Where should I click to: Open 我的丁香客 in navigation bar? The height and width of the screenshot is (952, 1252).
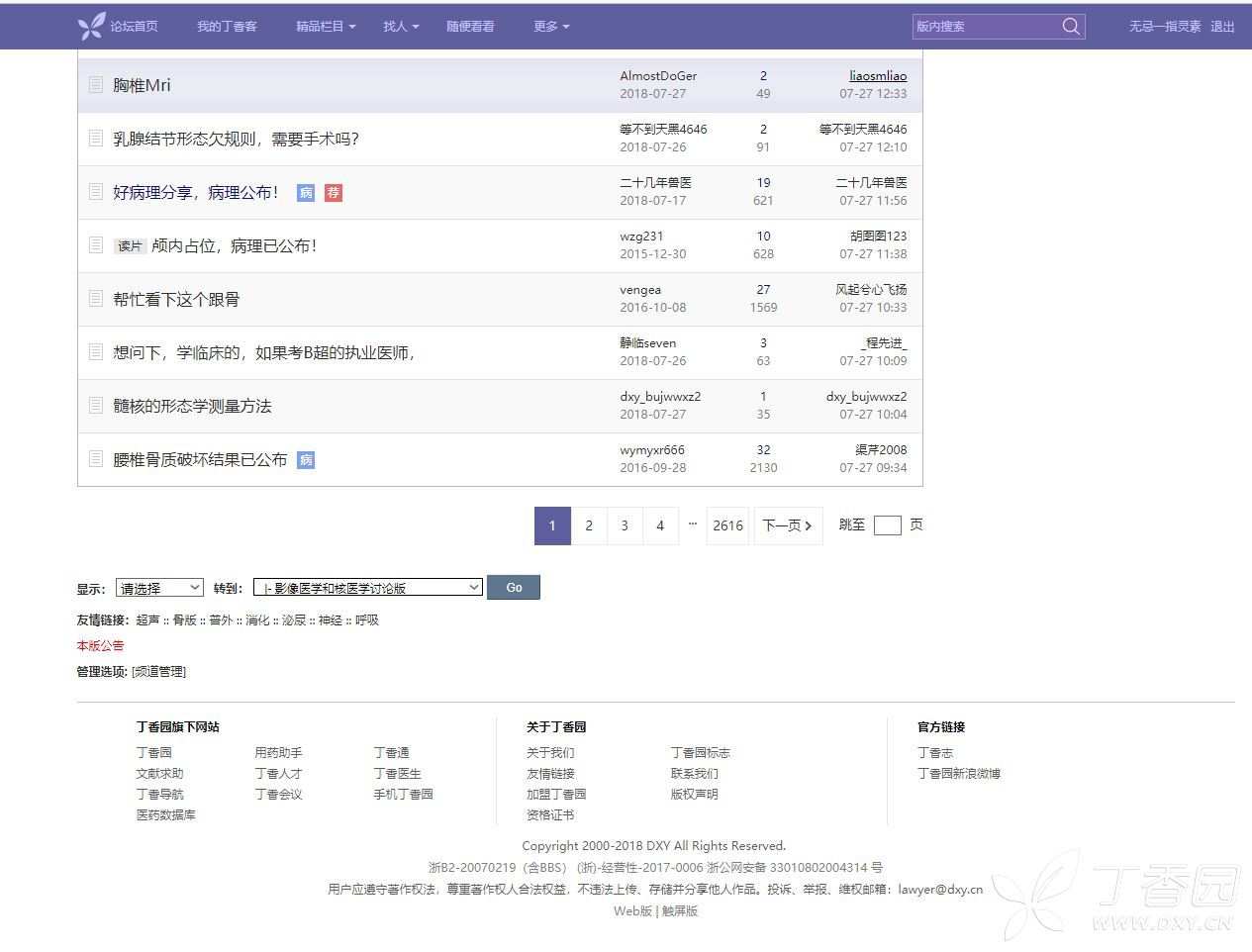point(227,27)
